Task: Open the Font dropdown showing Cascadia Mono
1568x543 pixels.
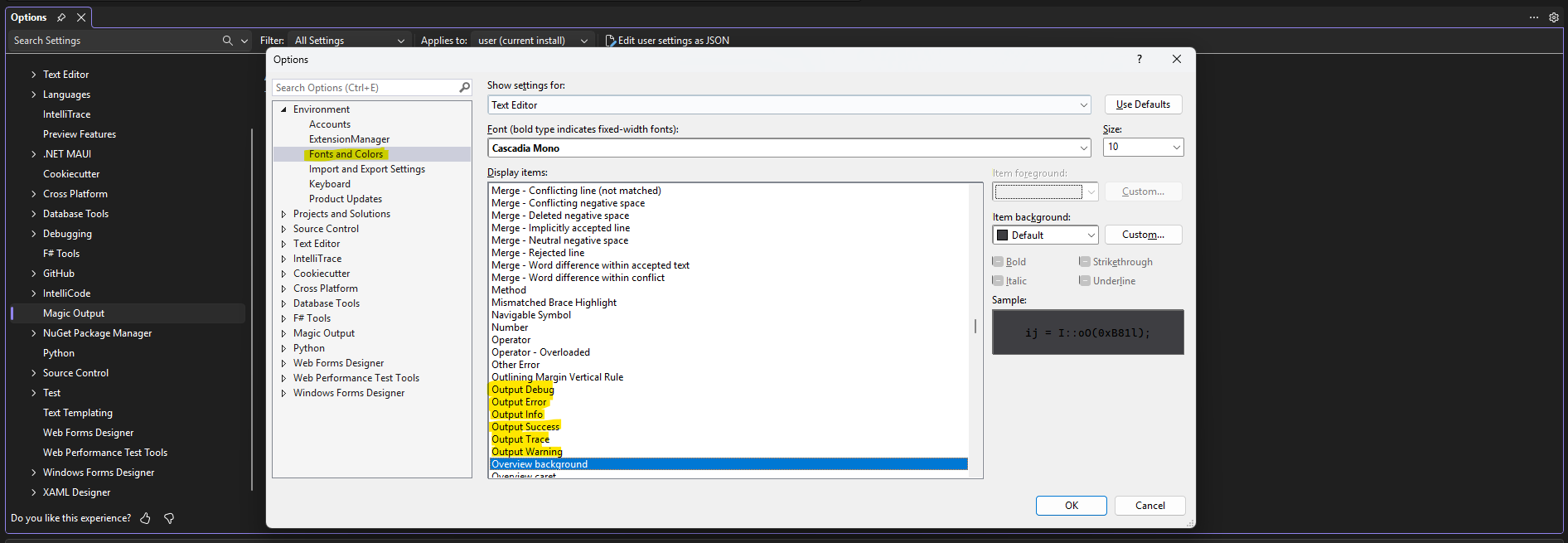Action: tap(788, 148)
